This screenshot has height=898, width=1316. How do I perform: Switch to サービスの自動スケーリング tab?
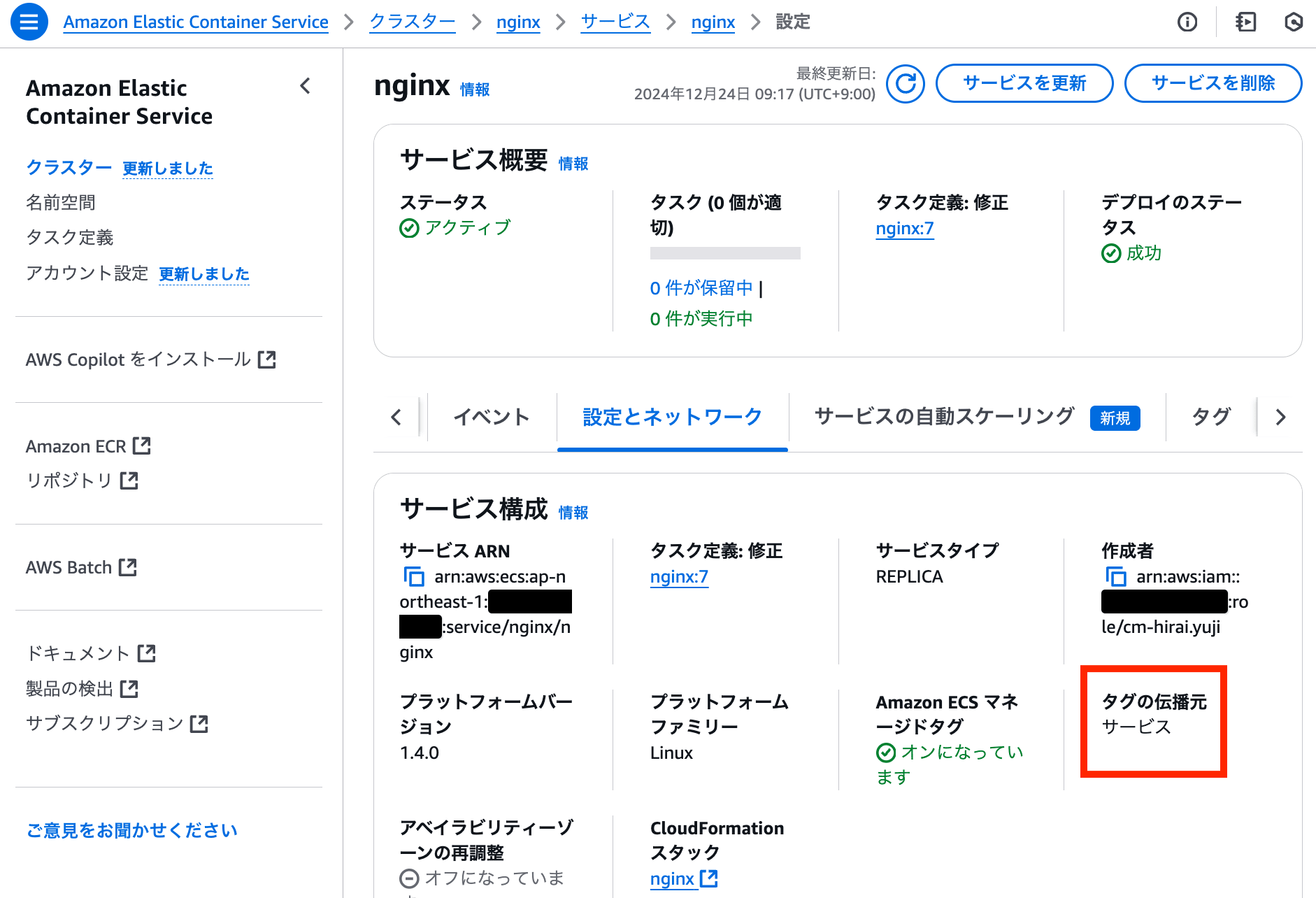tap(978, 417)
